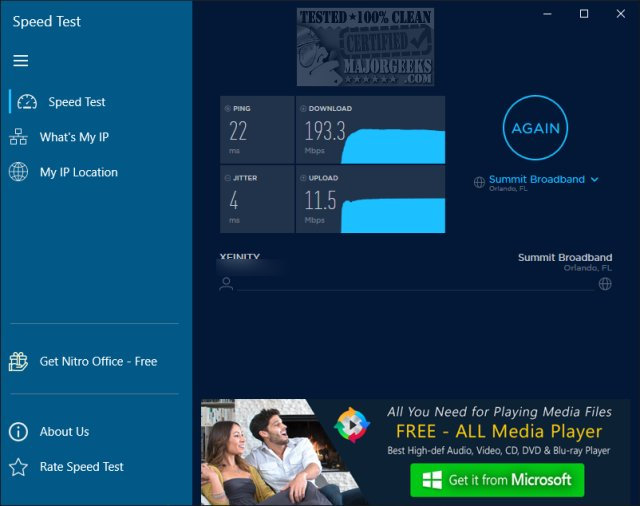Click the jitter icon in JITTER tile

coord(228,178)
